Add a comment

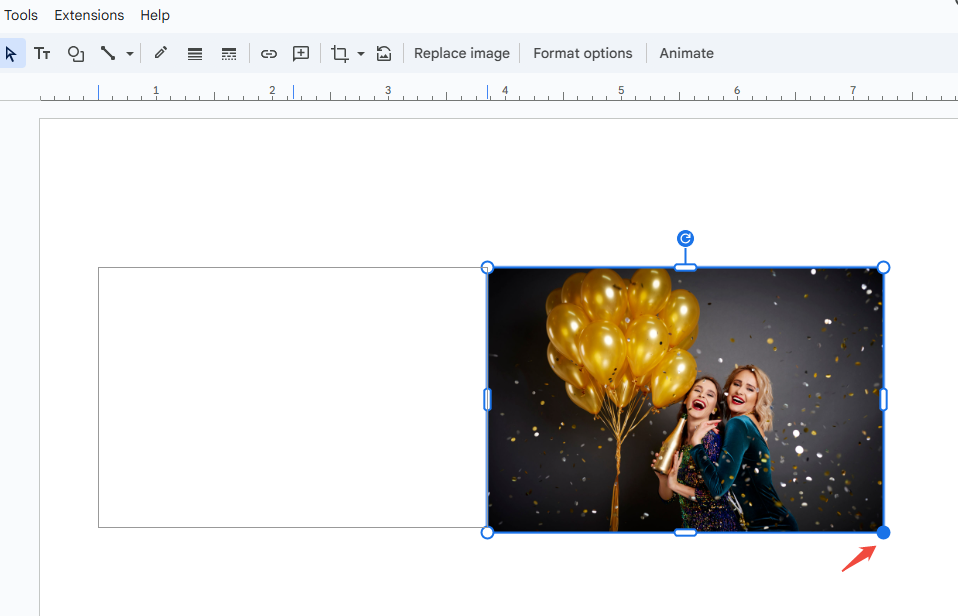(300, 53)
